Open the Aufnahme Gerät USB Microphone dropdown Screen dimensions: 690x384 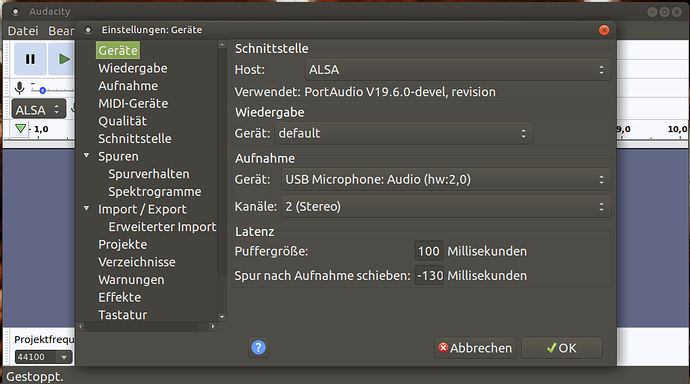(x=446, y=179)
